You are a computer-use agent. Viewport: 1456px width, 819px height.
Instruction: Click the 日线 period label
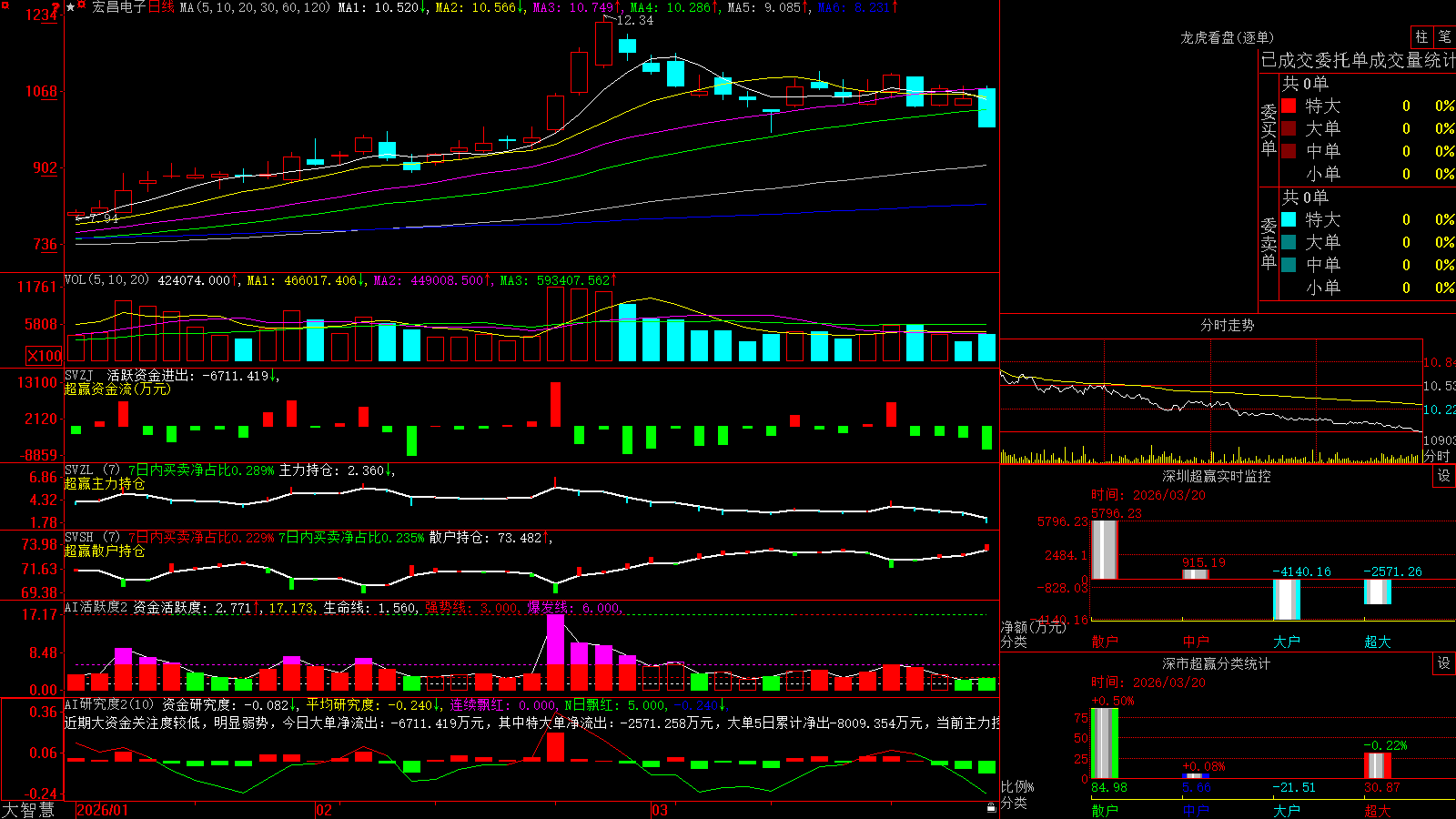pos(160,7)
